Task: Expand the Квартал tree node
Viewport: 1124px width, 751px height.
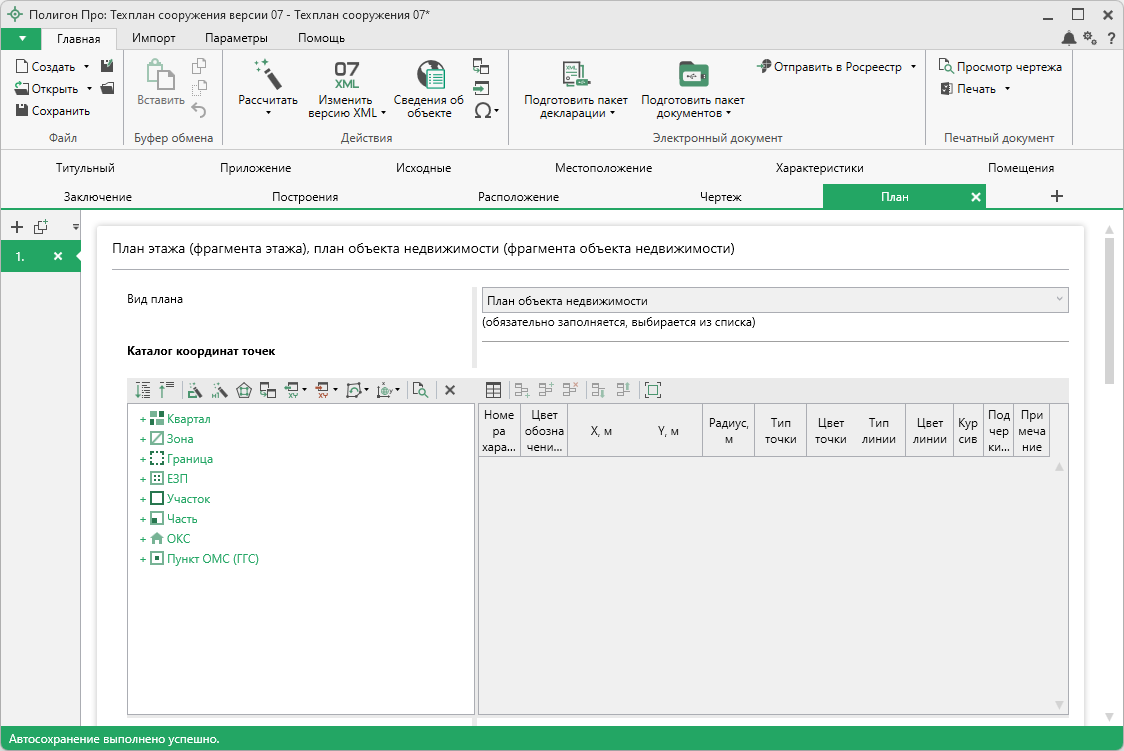Action: click(143, 419)
